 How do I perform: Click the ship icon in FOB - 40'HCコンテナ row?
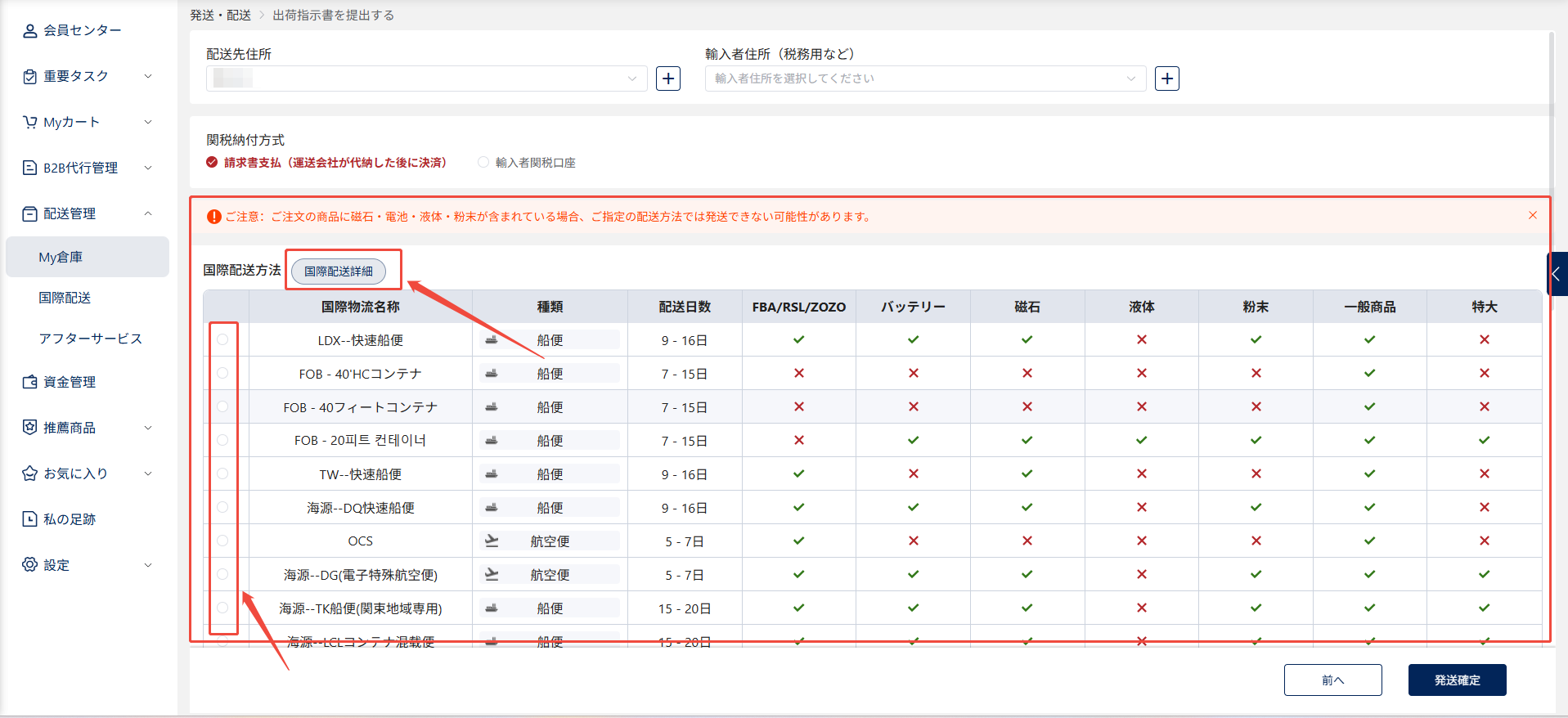[492, 373]
